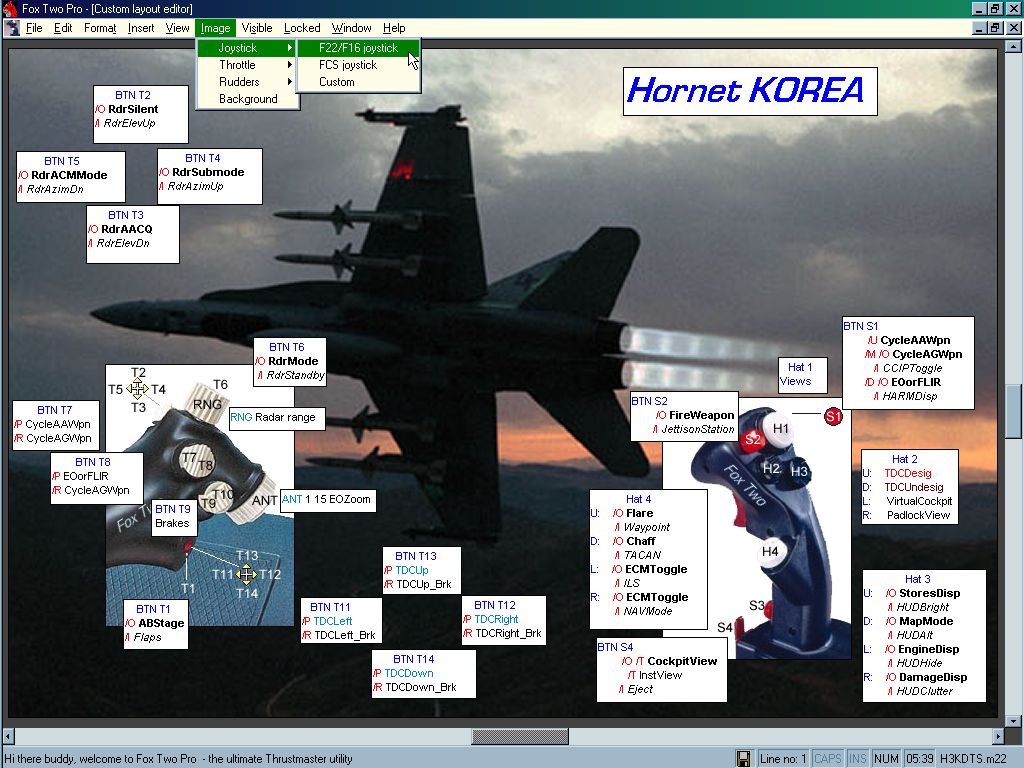Select the FCS joystick menu option
The image size is (1024, 768).
[x=348, y=65]
